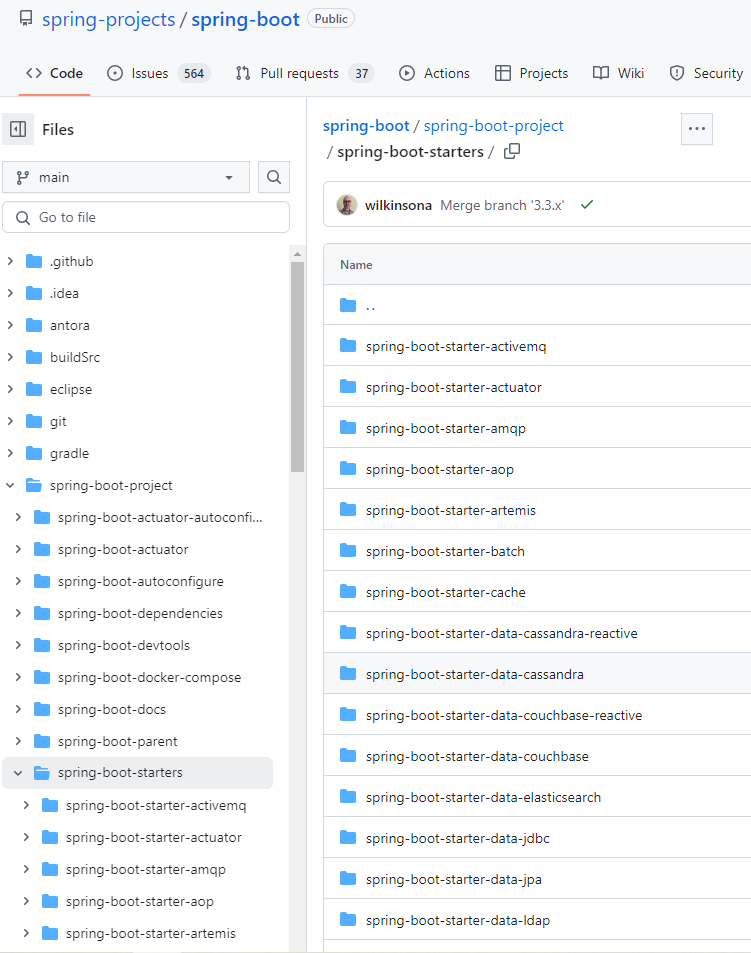Click the file tree vertical scrollbar

[297, 367]
